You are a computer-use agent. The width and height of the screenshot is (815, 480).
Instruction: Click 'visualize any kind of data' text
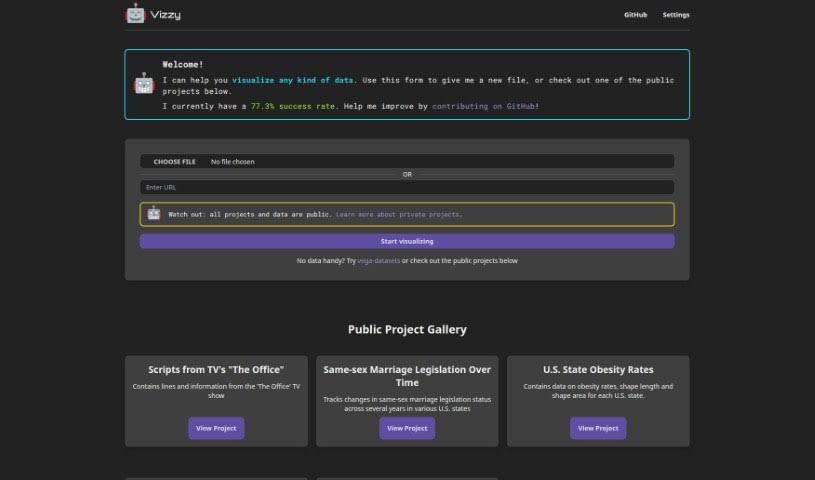(x=292, y=80)
